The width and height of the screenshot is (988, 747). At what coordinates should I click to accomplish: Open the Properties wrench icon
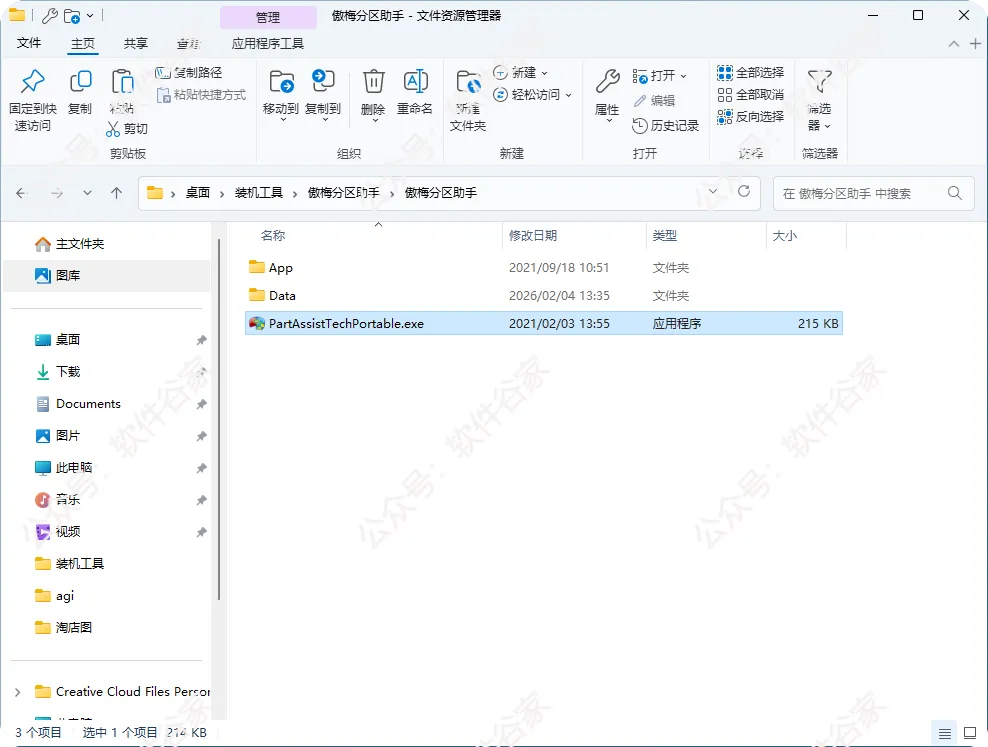[607, 82]
